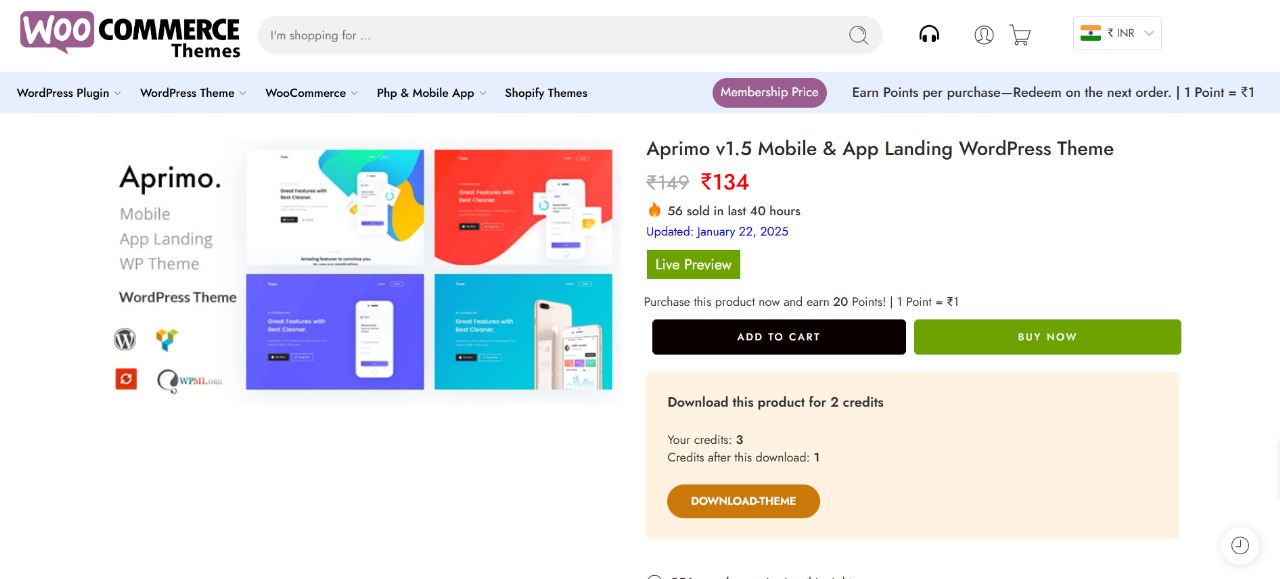Open the INR currency dropdown
This screenshot has width=1280, height=579.
(x=1117, y=33)
